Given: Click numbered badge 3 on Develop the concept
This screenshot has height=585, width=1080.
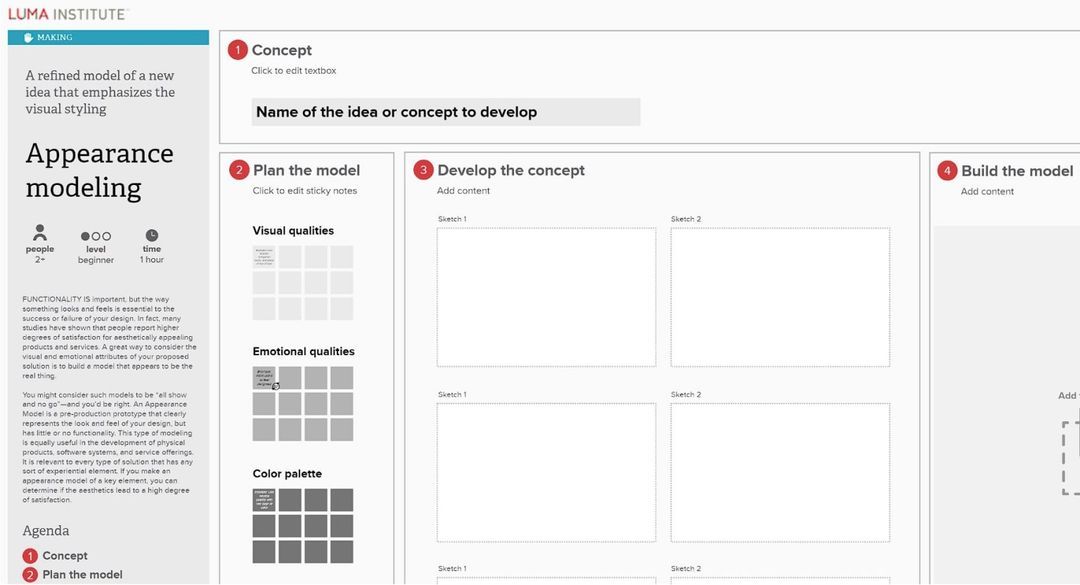Looking at the screenshot, I should (x=423, y=170).
